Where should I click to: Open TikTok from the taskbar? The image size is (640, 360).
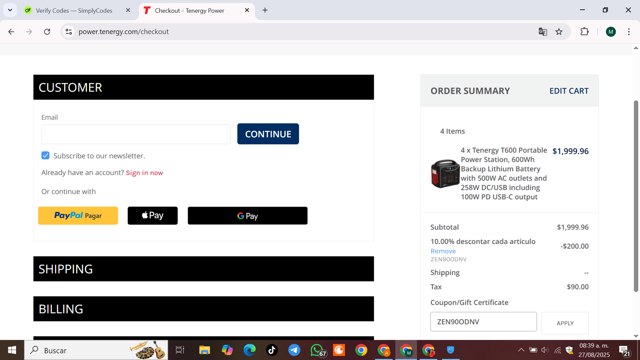pyautogui.click(x=272, y=350)
